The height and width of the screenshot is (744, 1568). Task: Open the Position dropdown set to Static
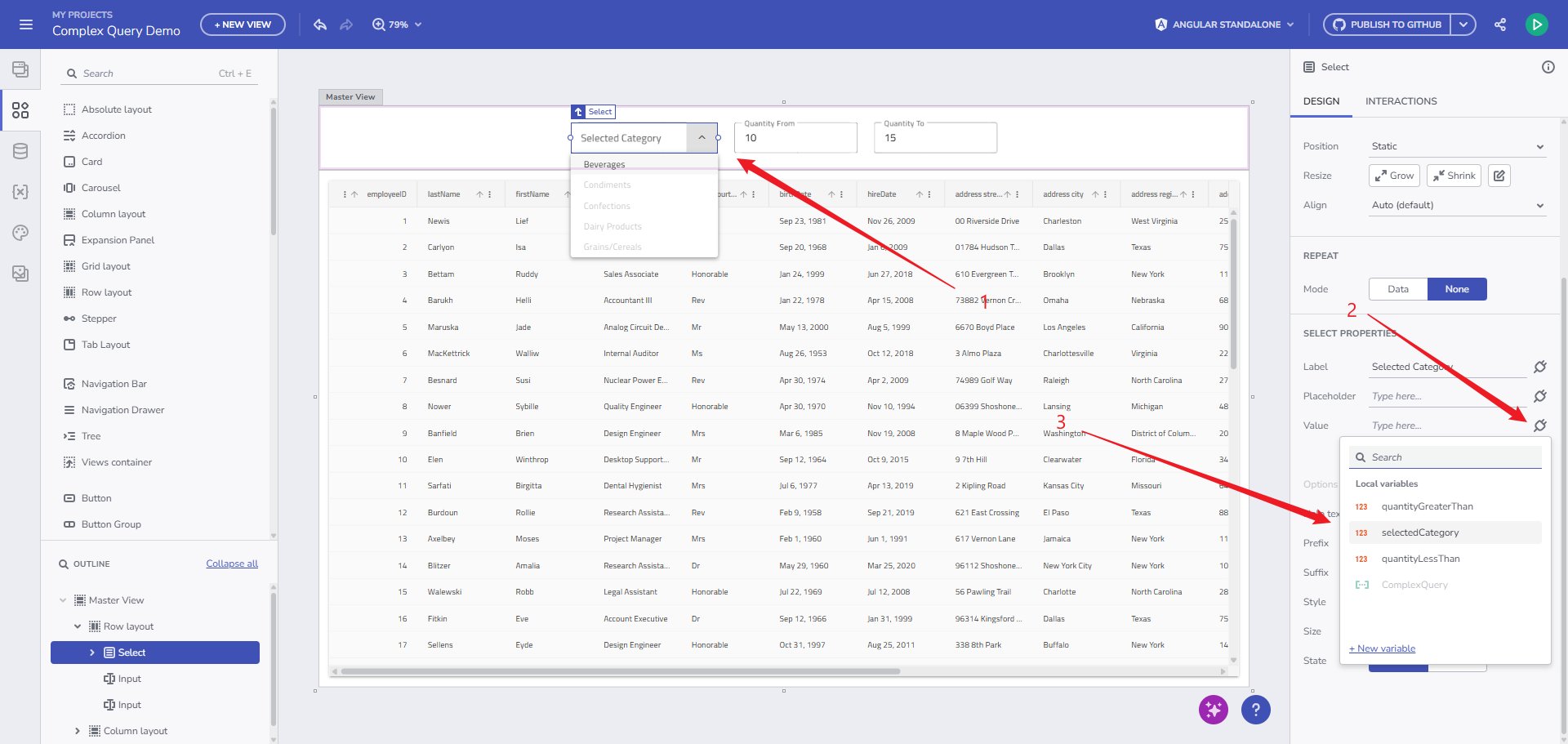click(1458, 146)
